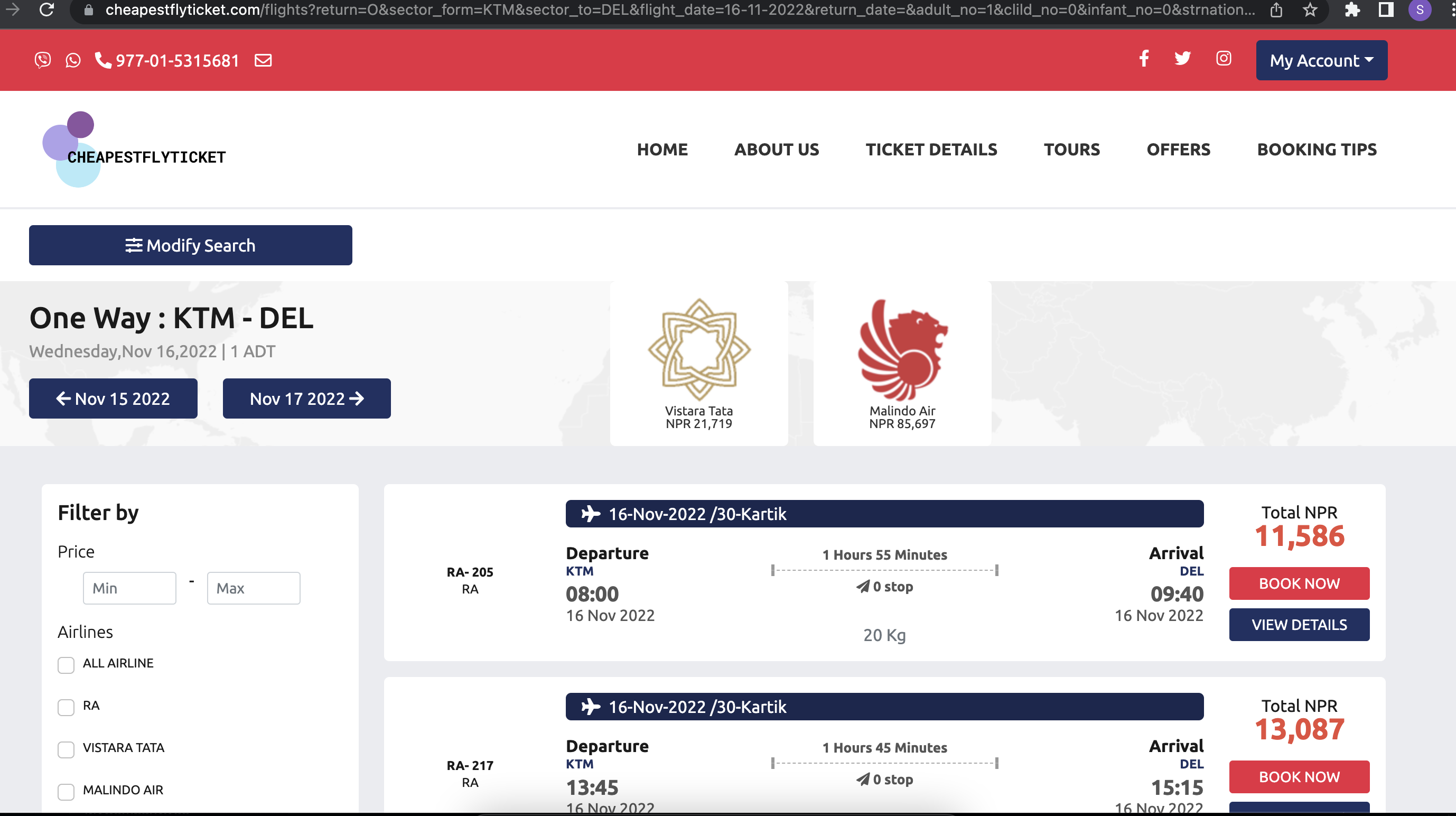Screen dimensions: 1456x816
Task: Bookmark page with star icon
Action: click(x=1310, y=10)
